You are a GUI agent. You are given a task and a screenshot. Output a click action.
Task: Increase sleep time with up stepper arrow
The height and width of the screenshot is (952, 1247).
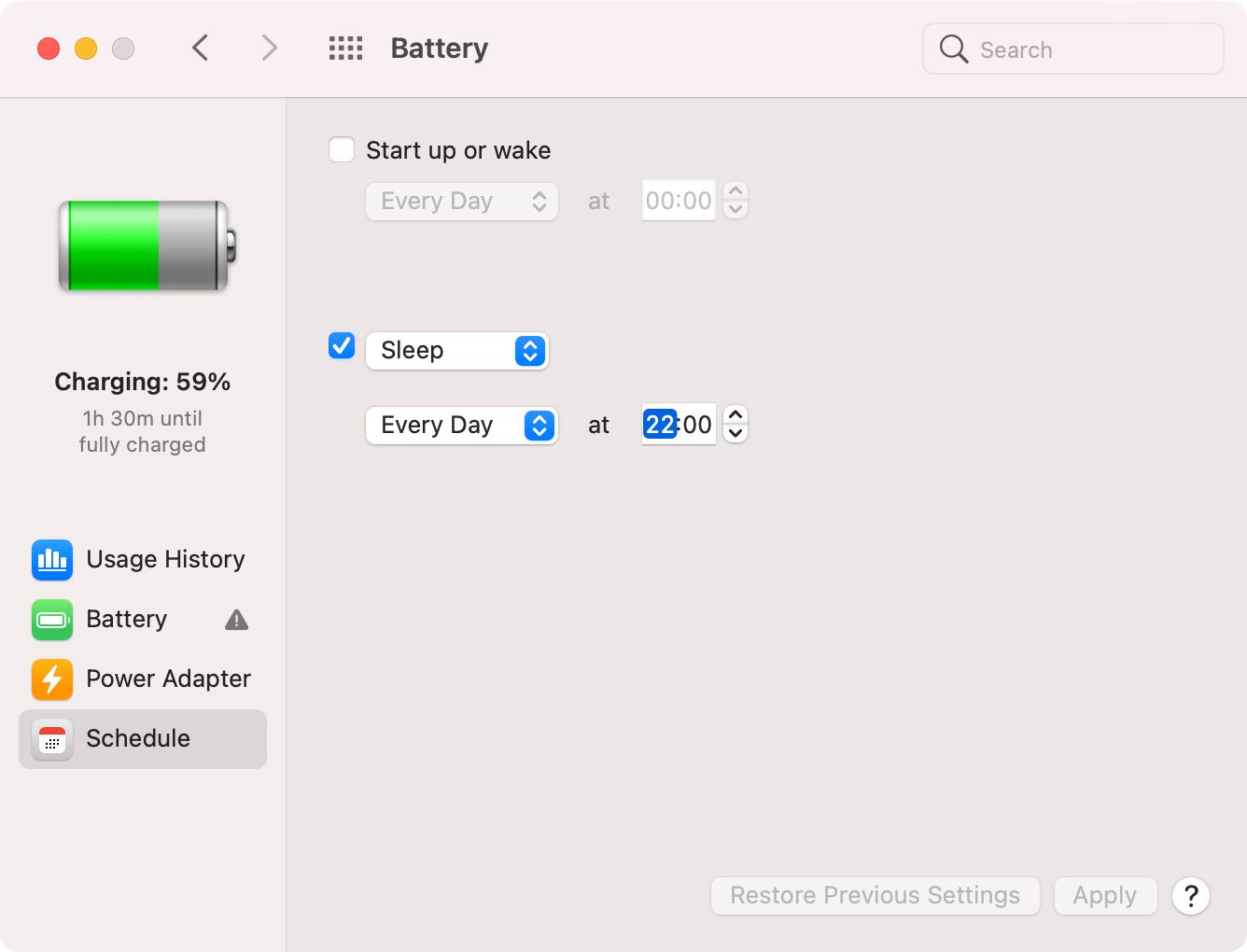pos(736,415)
